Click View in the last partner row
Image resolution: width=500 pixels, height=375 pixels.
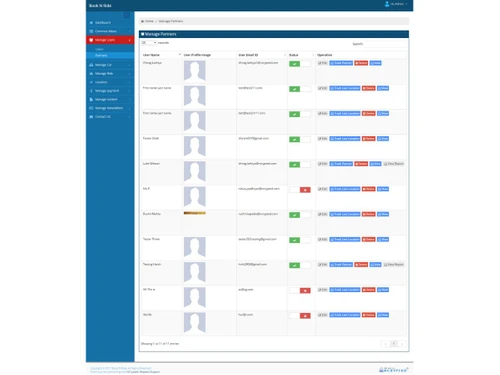pyautogui.click(x=383, y=315)
